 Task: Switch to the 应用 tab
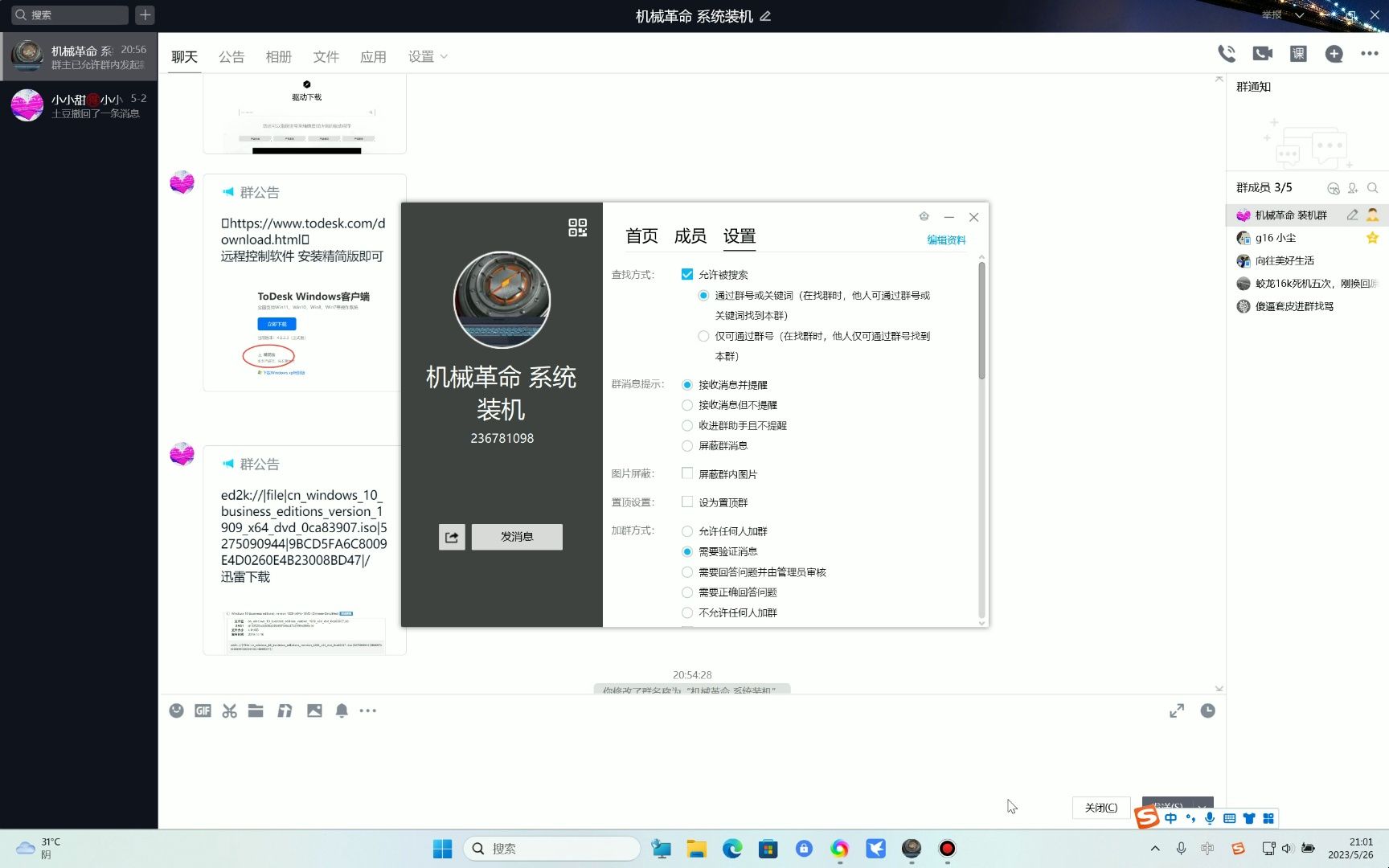(x=373, y=56)
